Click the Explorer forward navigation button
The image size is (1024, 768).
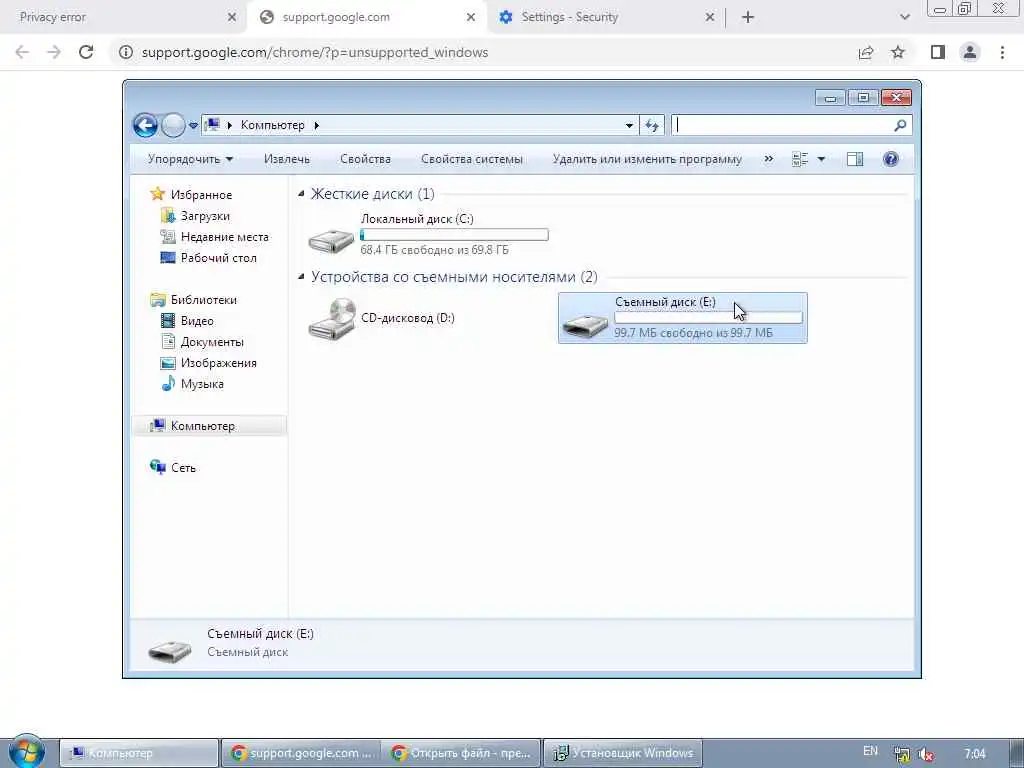173,125
